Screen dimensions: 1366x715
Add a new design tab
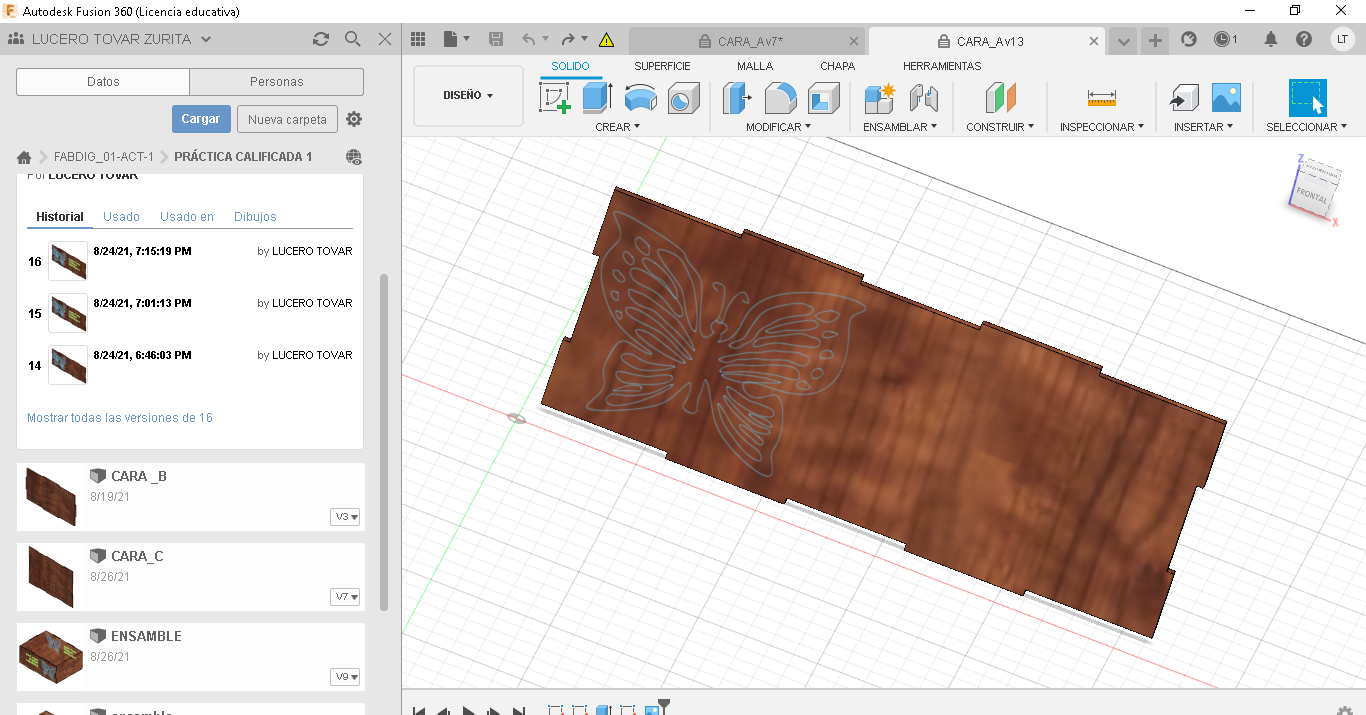click(1155, 41)
